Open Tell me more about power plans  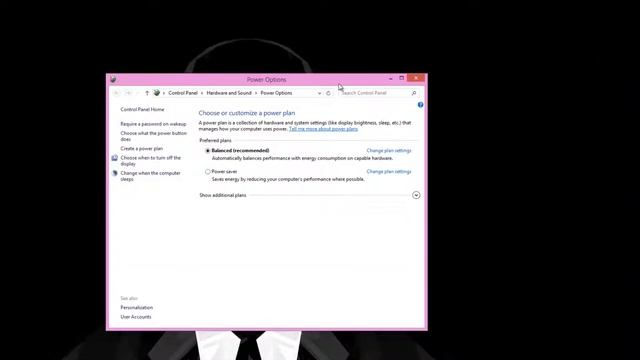(x=323, y=129)
